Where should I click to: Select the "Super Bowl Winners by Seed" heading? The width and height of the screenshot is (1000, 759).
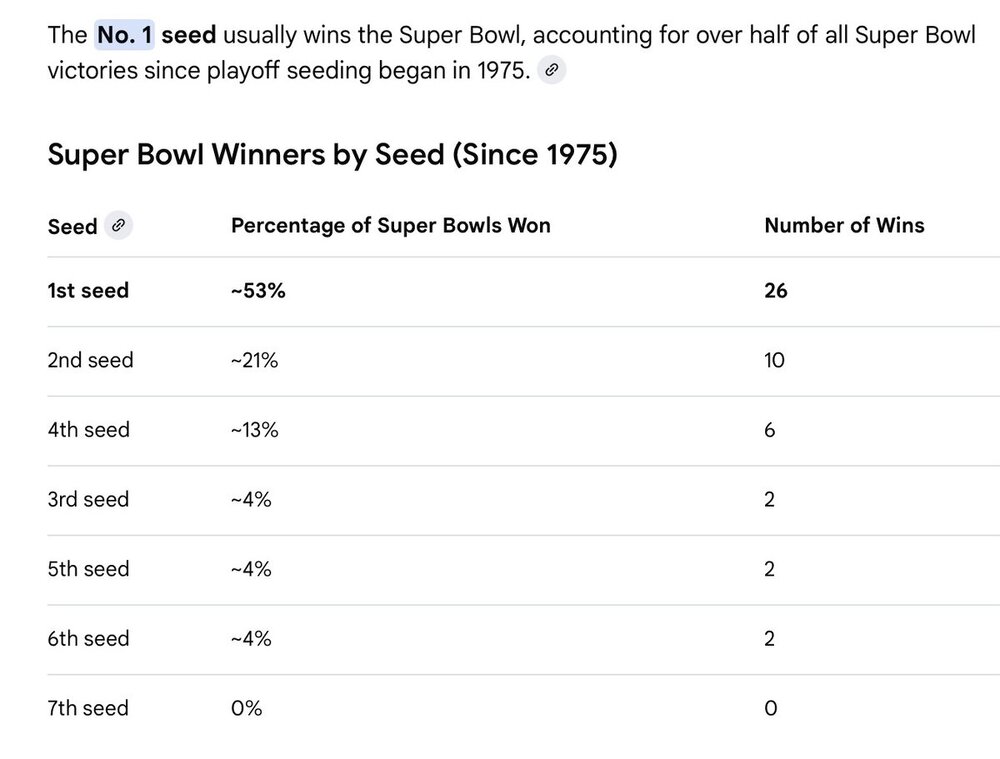click(x=332, y=155)
